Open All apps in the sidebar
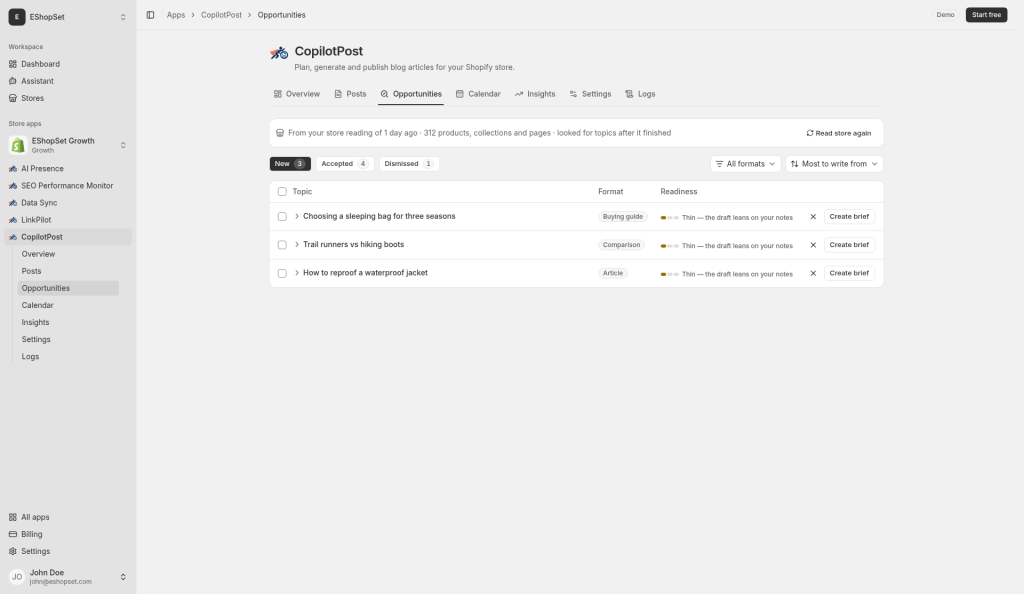Image resolution: width=1024 pixels, height=594 pixels. [68, 517]
